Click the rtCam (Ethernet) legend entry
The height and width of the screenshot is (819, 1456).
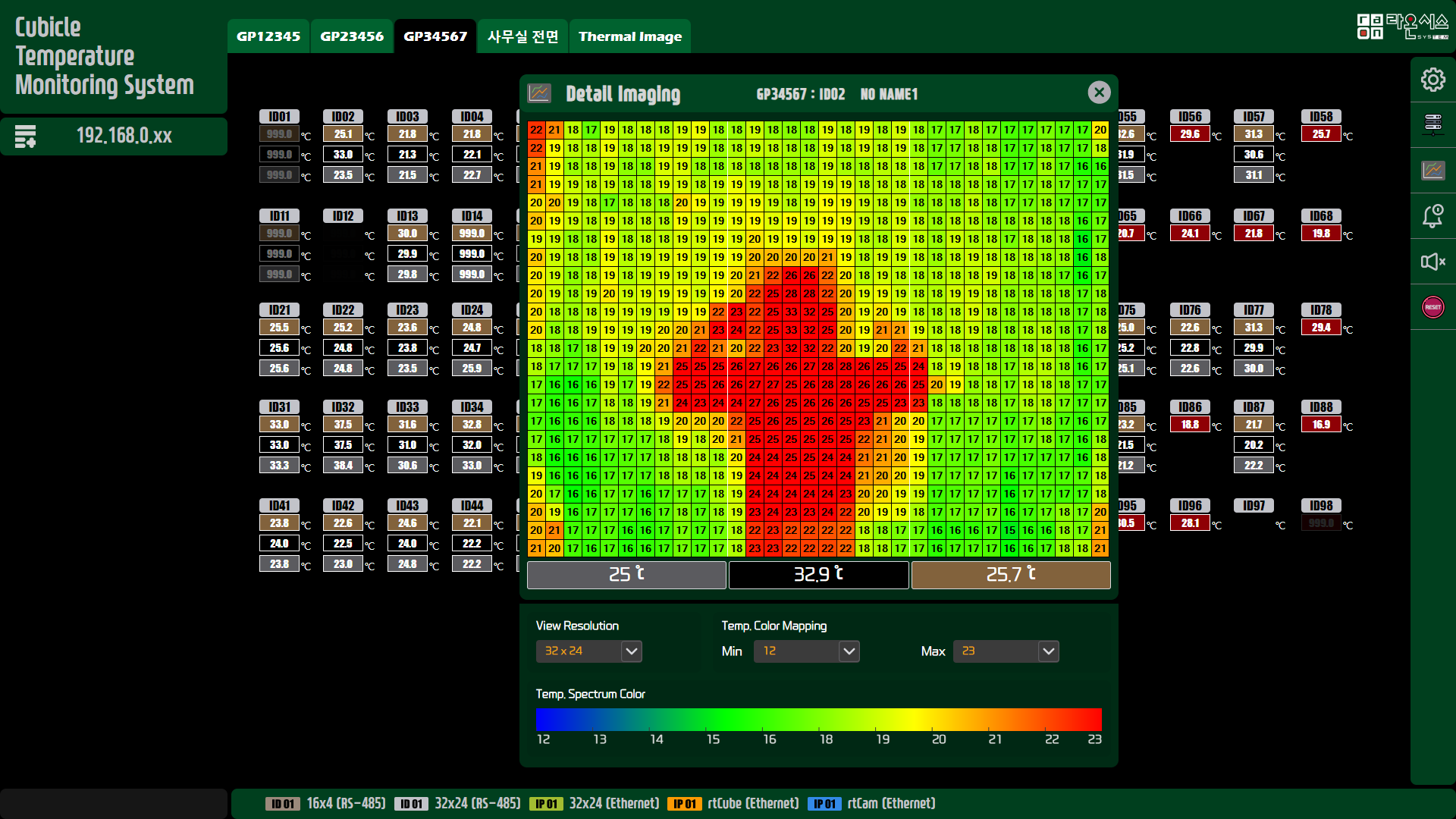[x=891, y=803]
